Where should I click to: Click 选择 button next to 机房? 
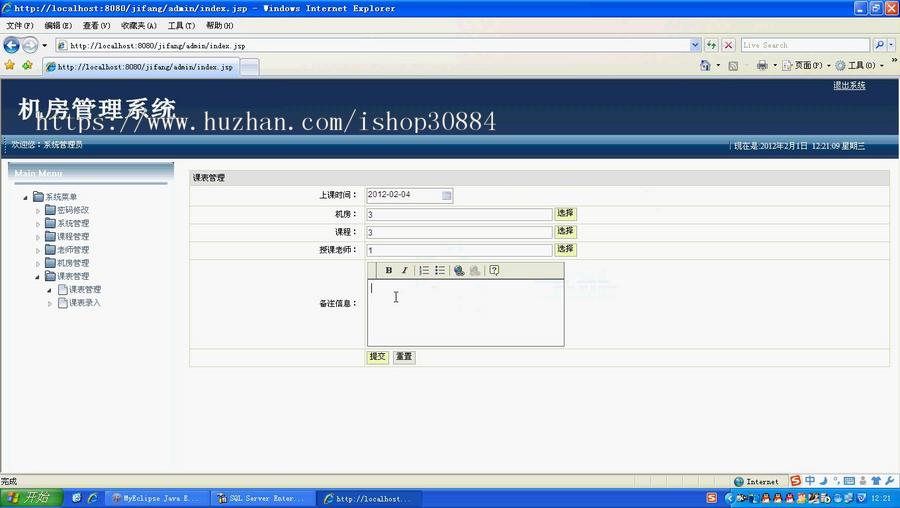565,214
